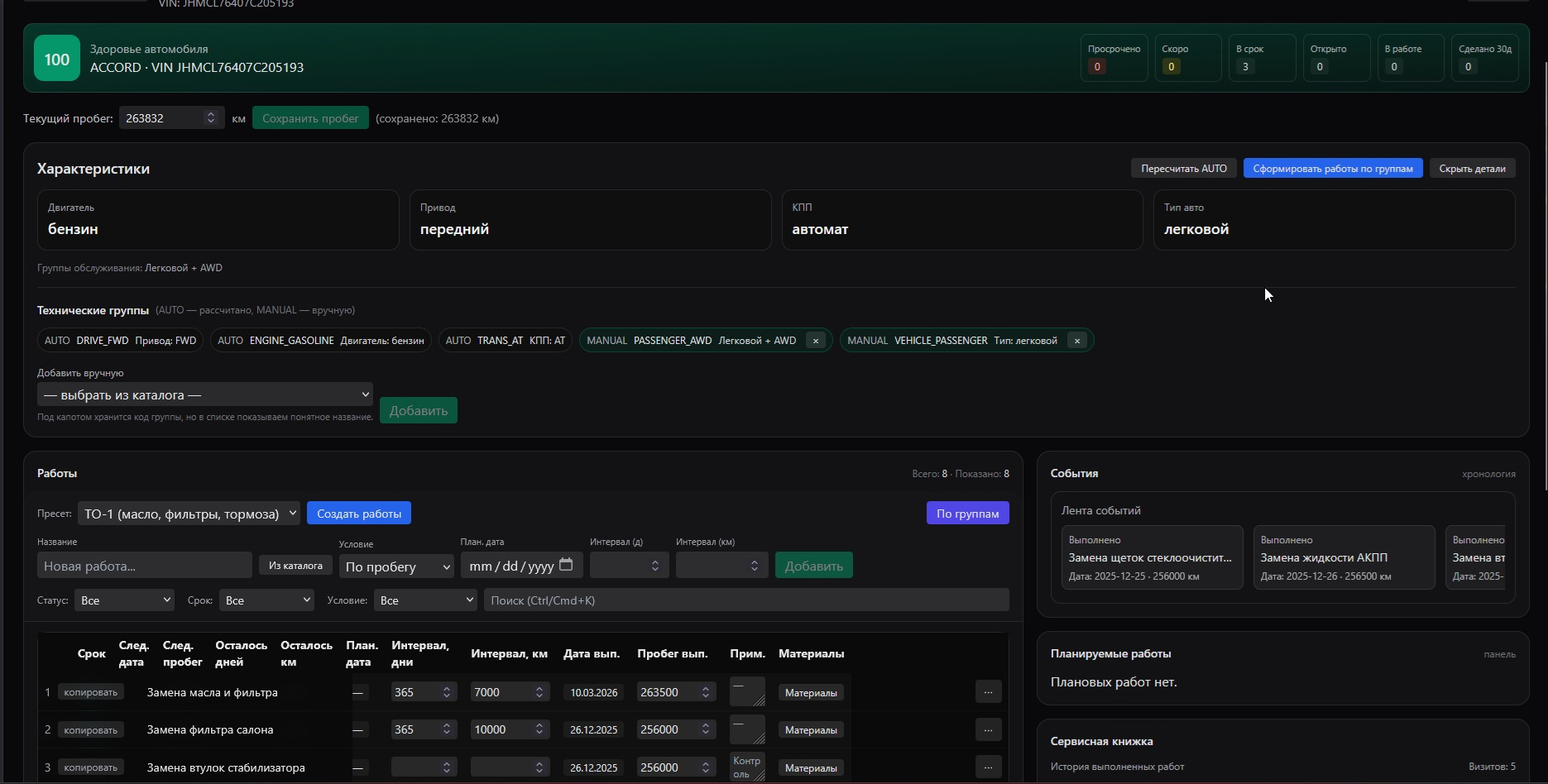Focus the search field in works panel
Viewport: 1548px width, 784px height.
tap(745, 600)
